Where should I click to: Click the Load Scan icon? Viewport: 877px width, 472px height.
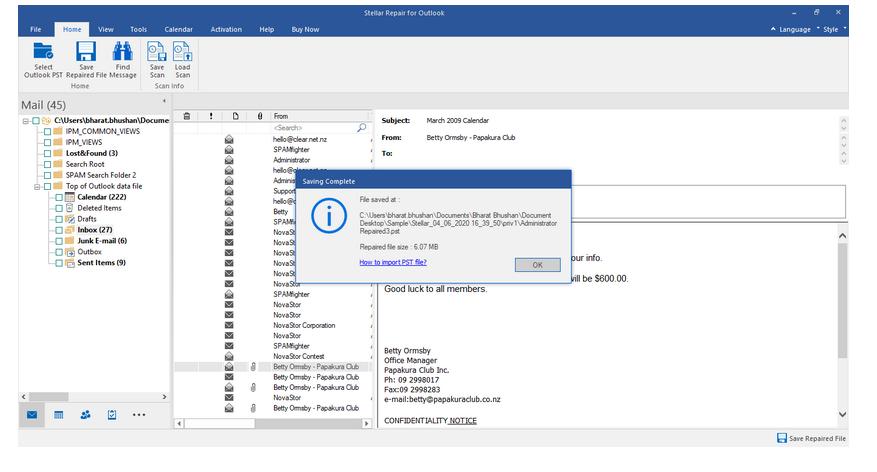click(182, 51)
